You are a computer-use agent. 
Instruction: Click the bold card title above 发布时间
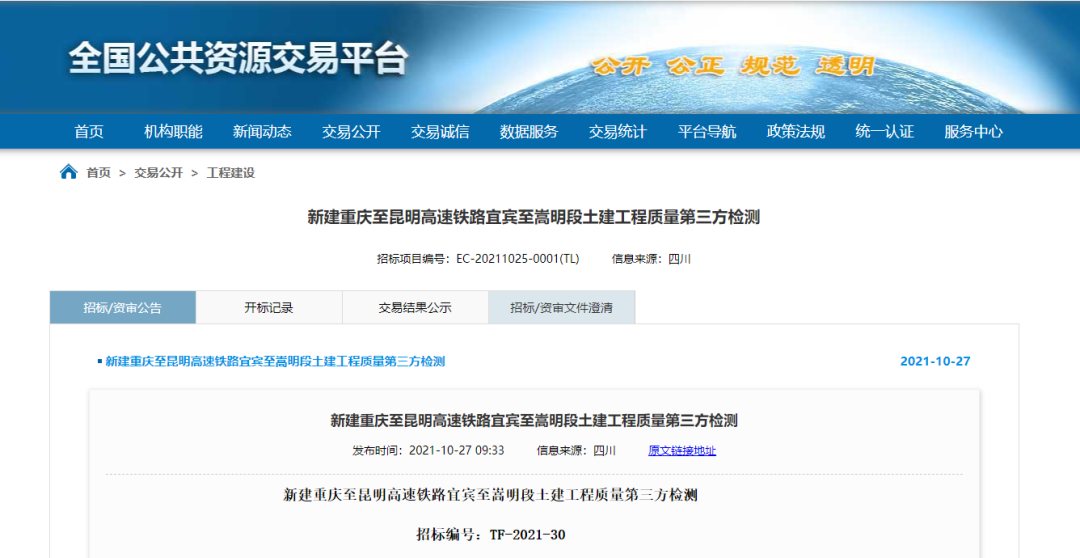[534, 420]
